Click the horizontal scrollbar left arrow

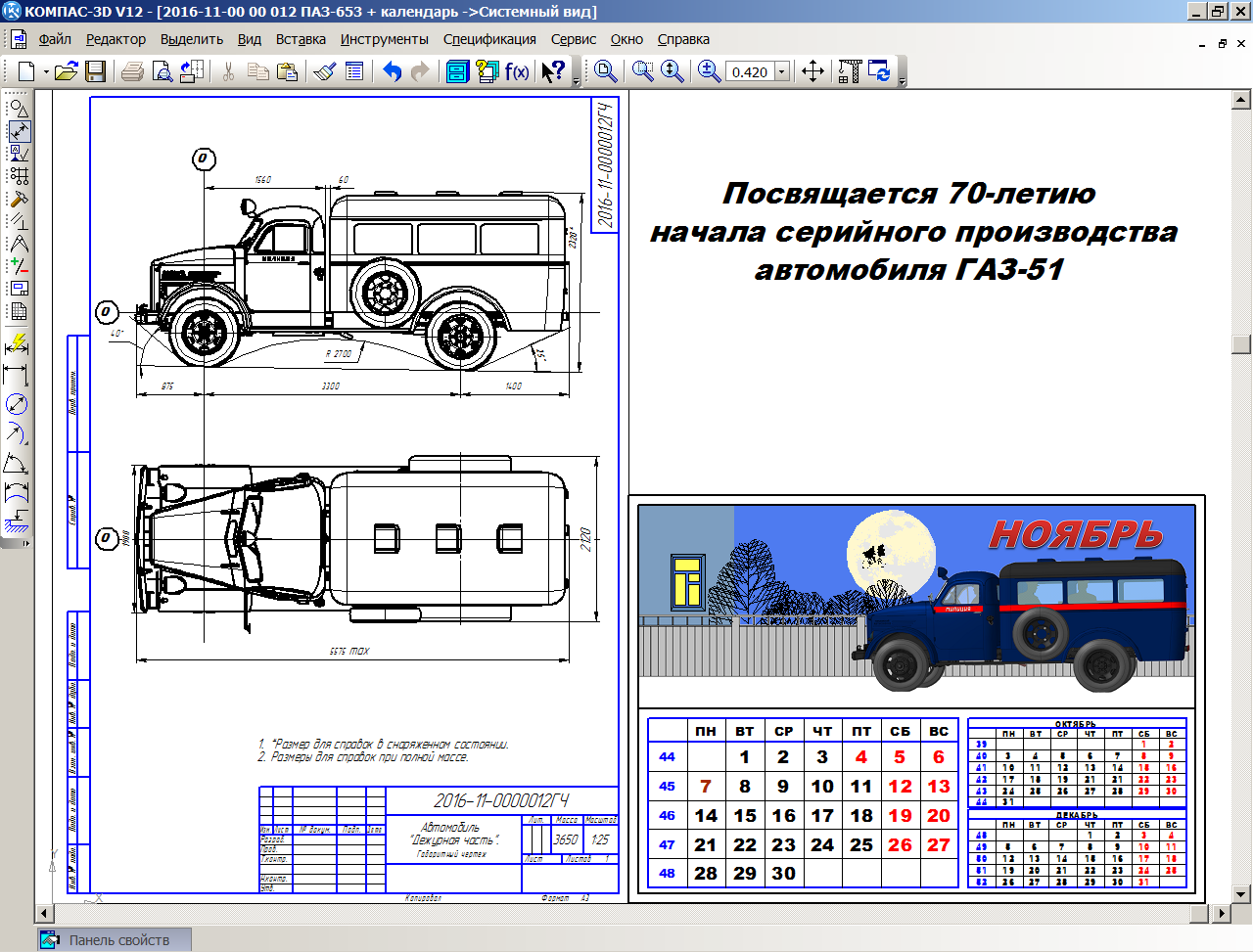point(44,913)
